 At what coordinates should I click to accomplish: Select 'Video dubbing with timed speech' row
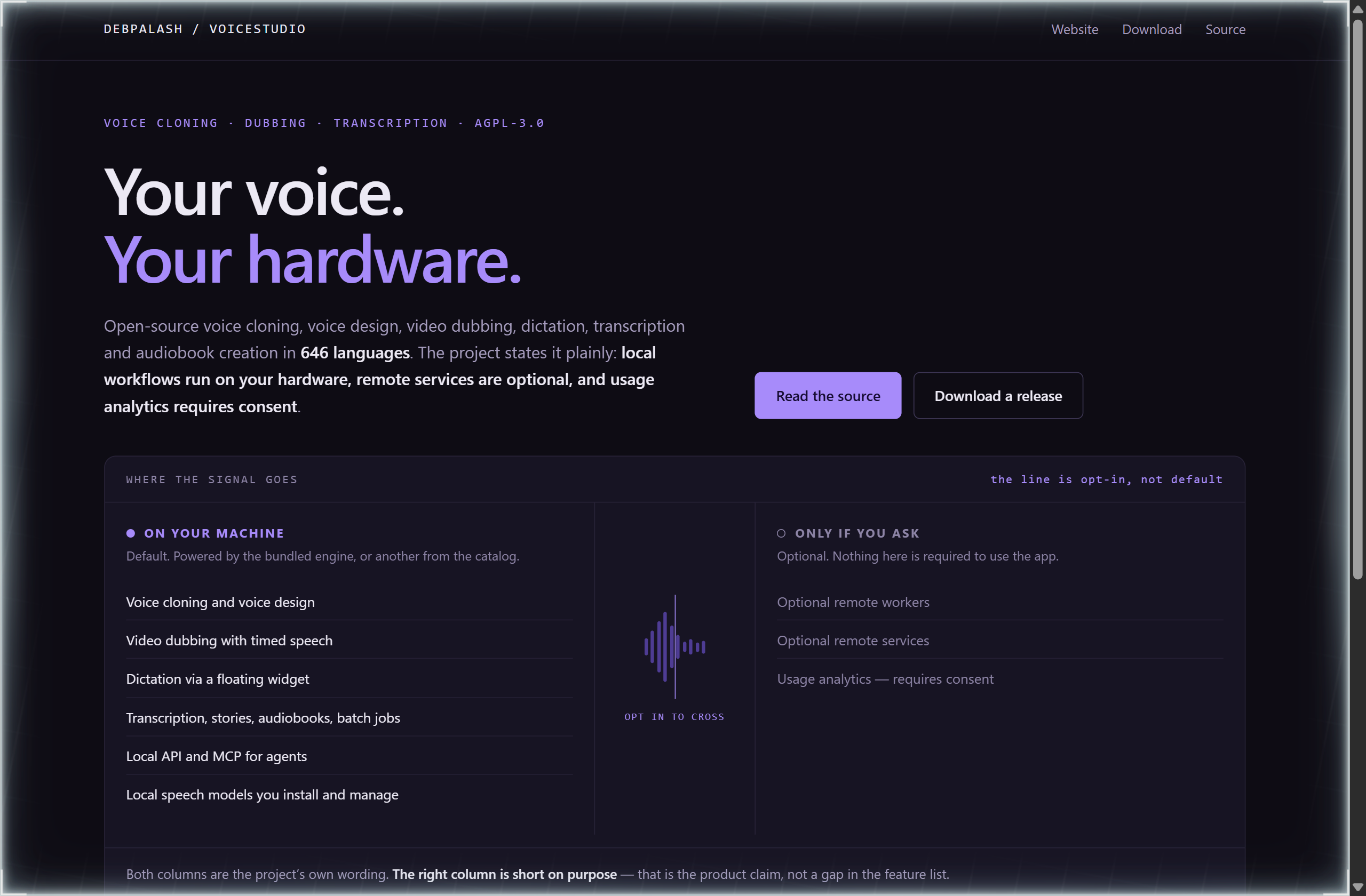tap(349, 640)
